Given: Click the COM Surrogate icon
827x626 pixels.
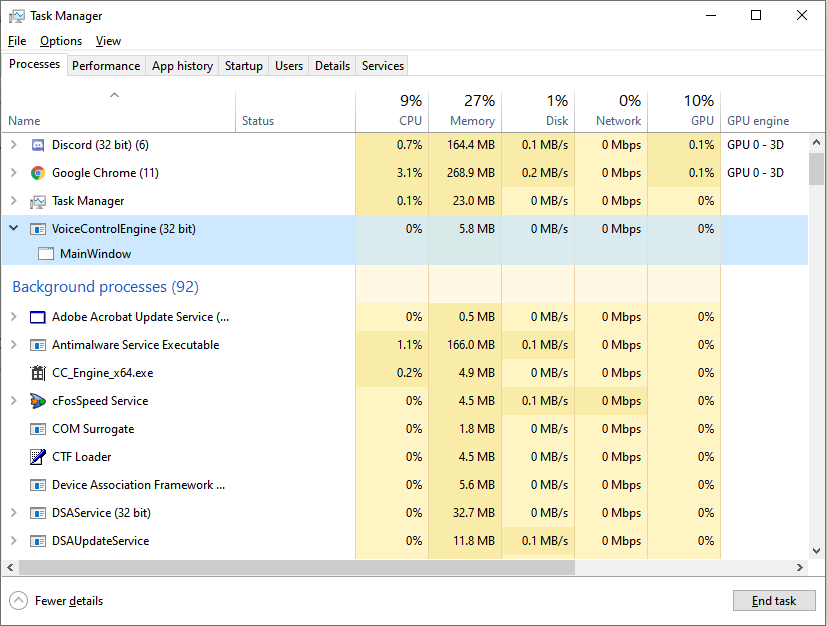Looking at the screenshot, I should point(38,429).
